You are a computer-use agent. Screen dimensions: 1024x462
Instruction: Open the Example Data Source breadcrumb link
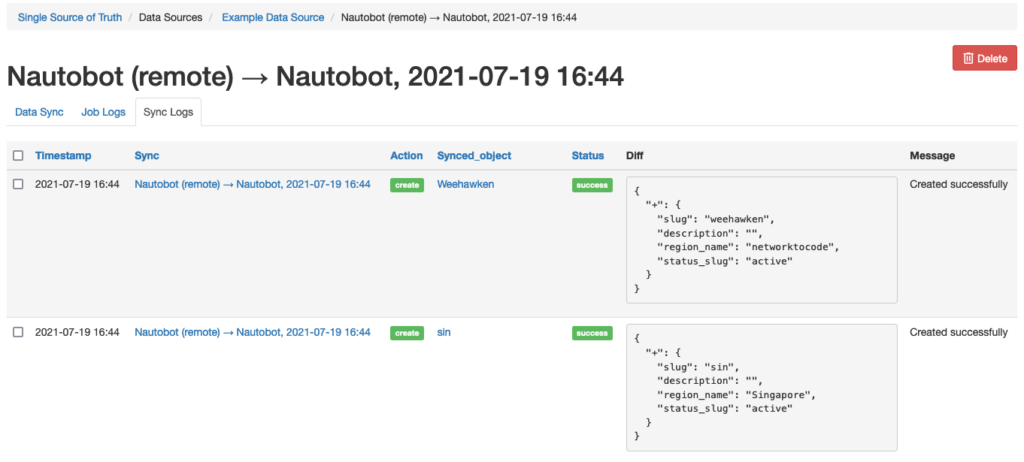click(273, 18)
